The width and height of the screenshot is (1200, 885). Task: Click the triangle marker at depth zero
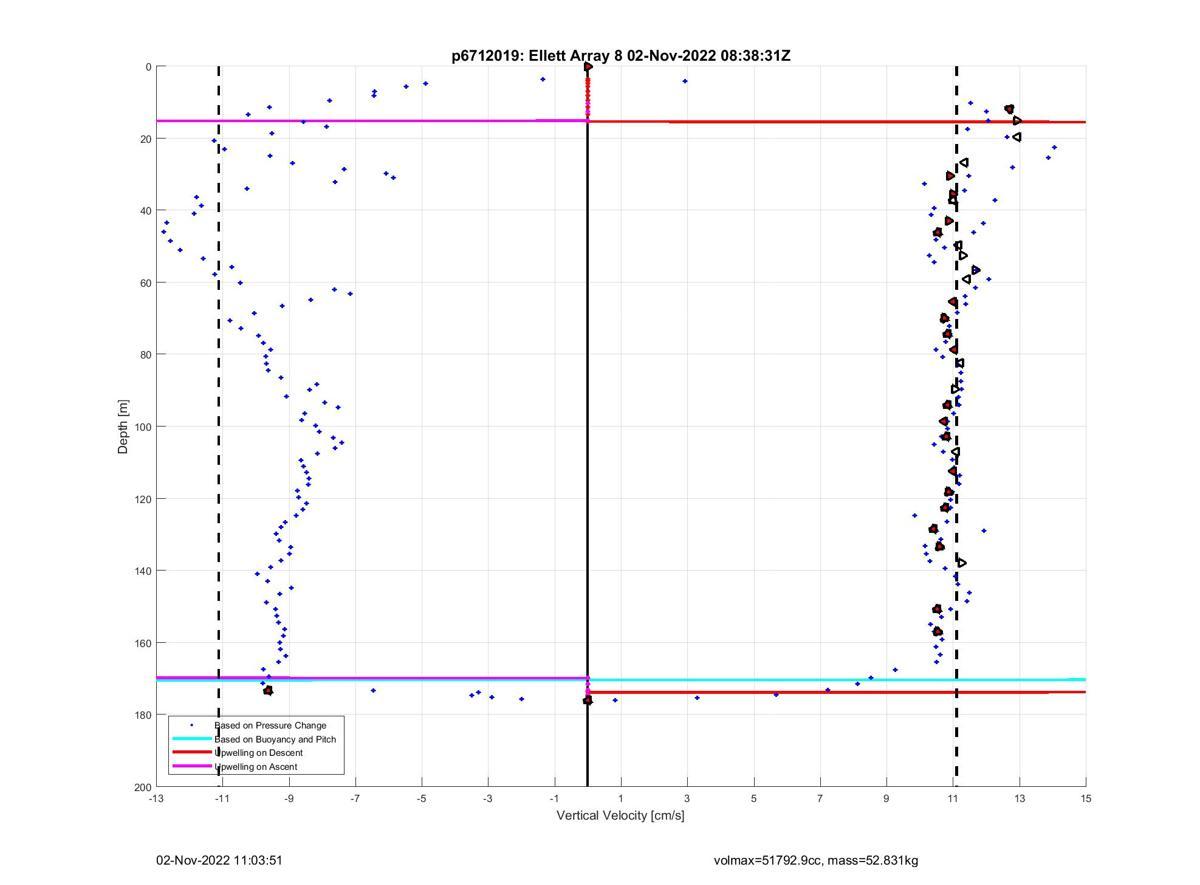coord(588,67)
